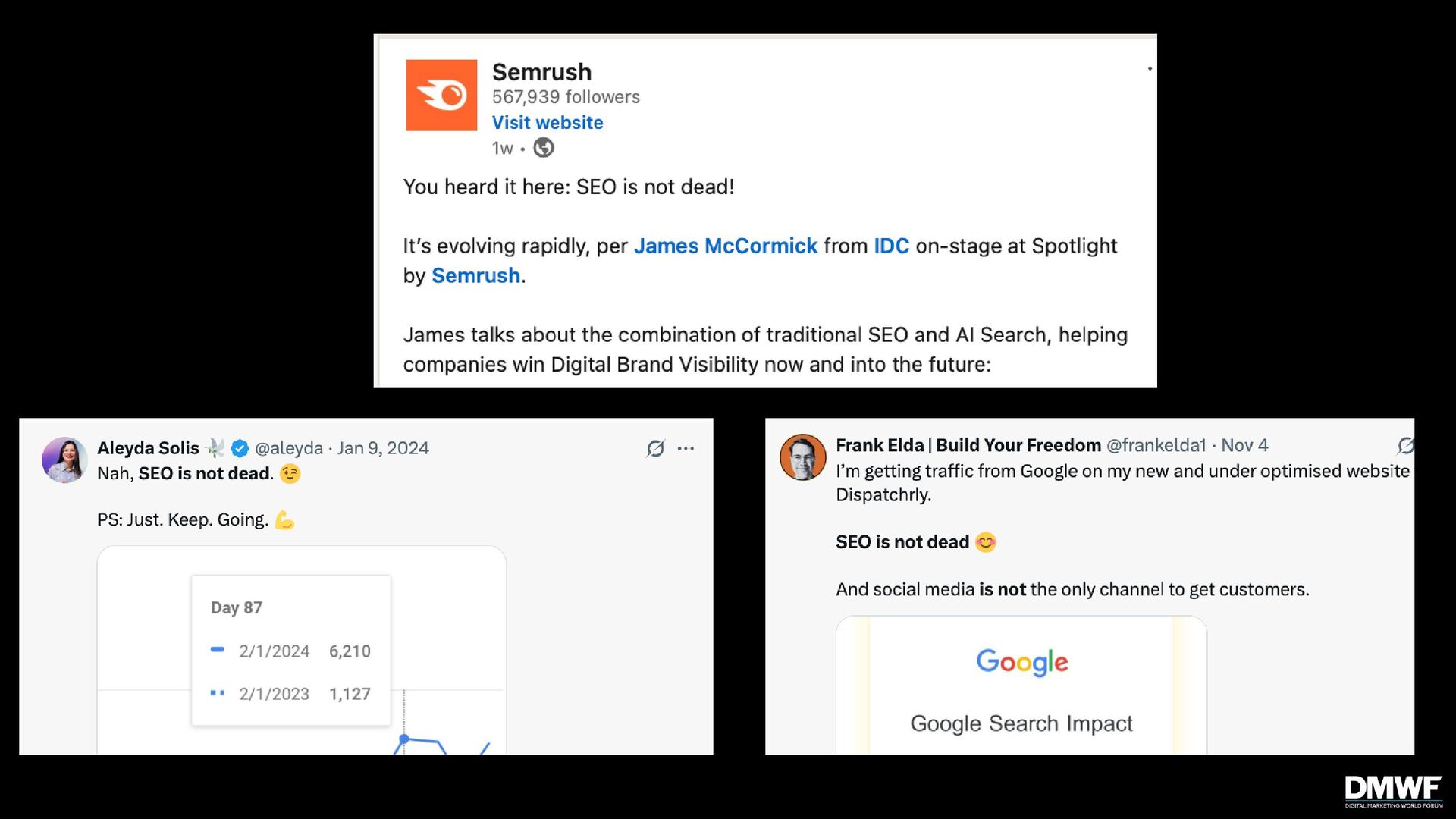Click the DMWF logo

point(1393,791)
